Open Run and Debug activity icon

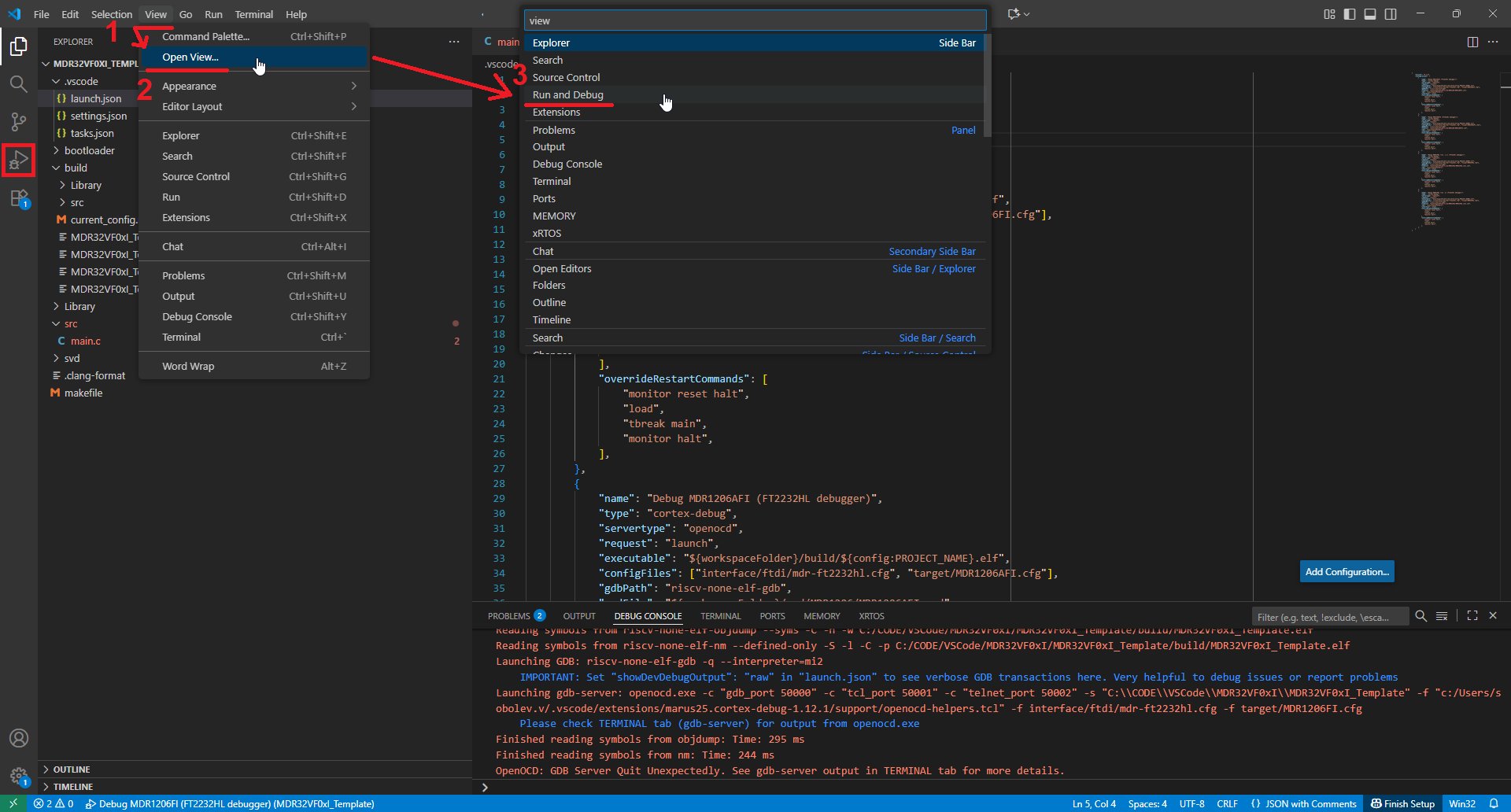19,161
